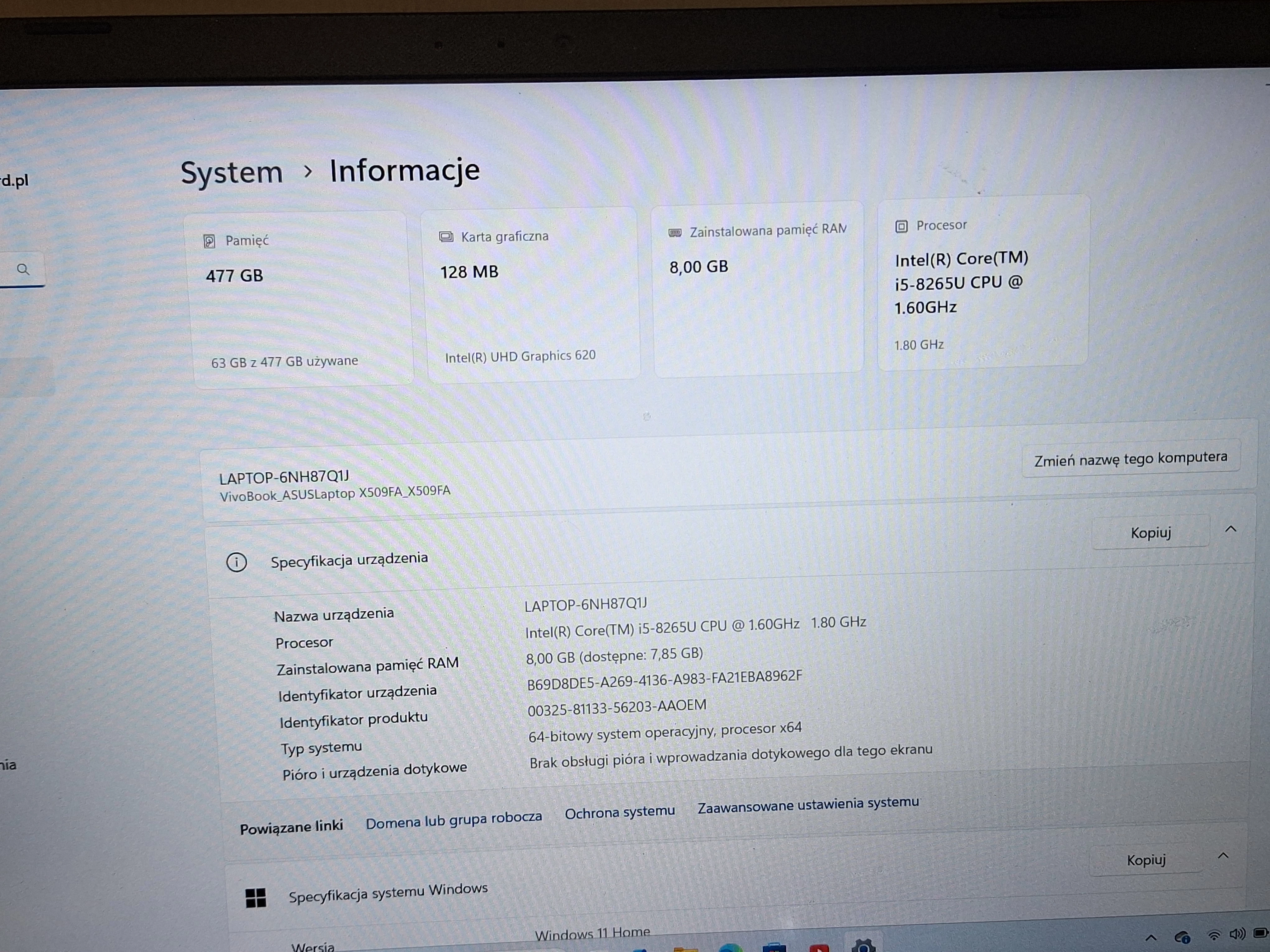Click the info icon beside Specyfikacja urządzenia
The height and width of the screenshot is (952, 1270).
pos(237,562)
